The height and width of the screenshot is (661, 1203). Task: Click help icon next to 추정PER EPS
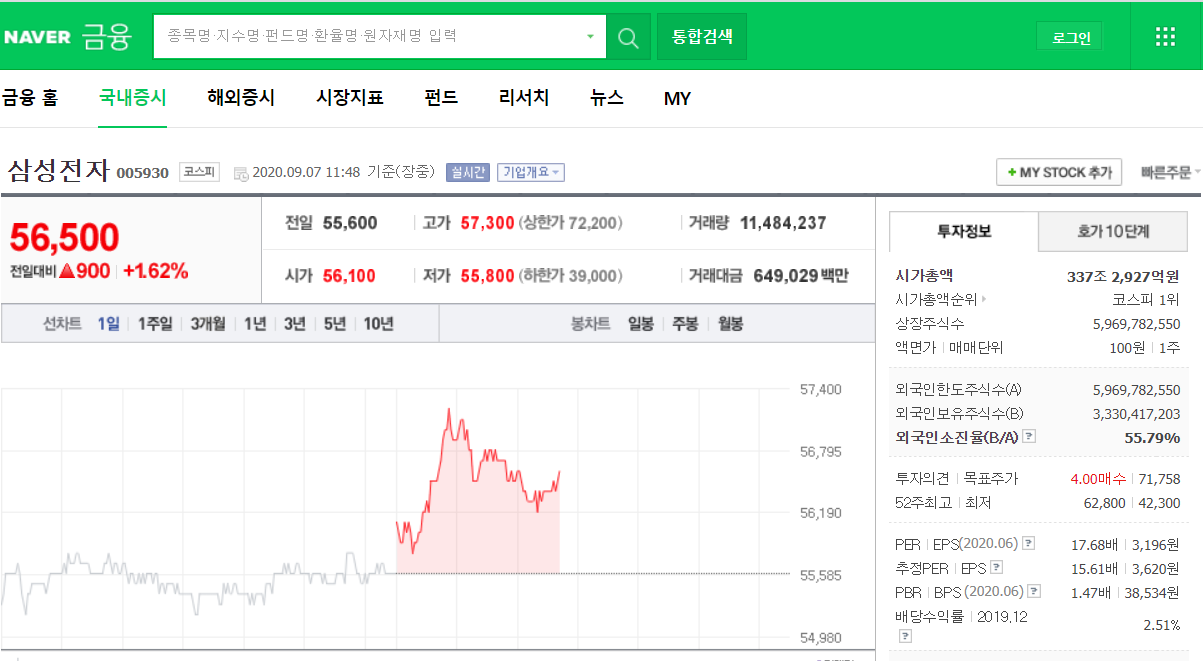click(996, 568)
